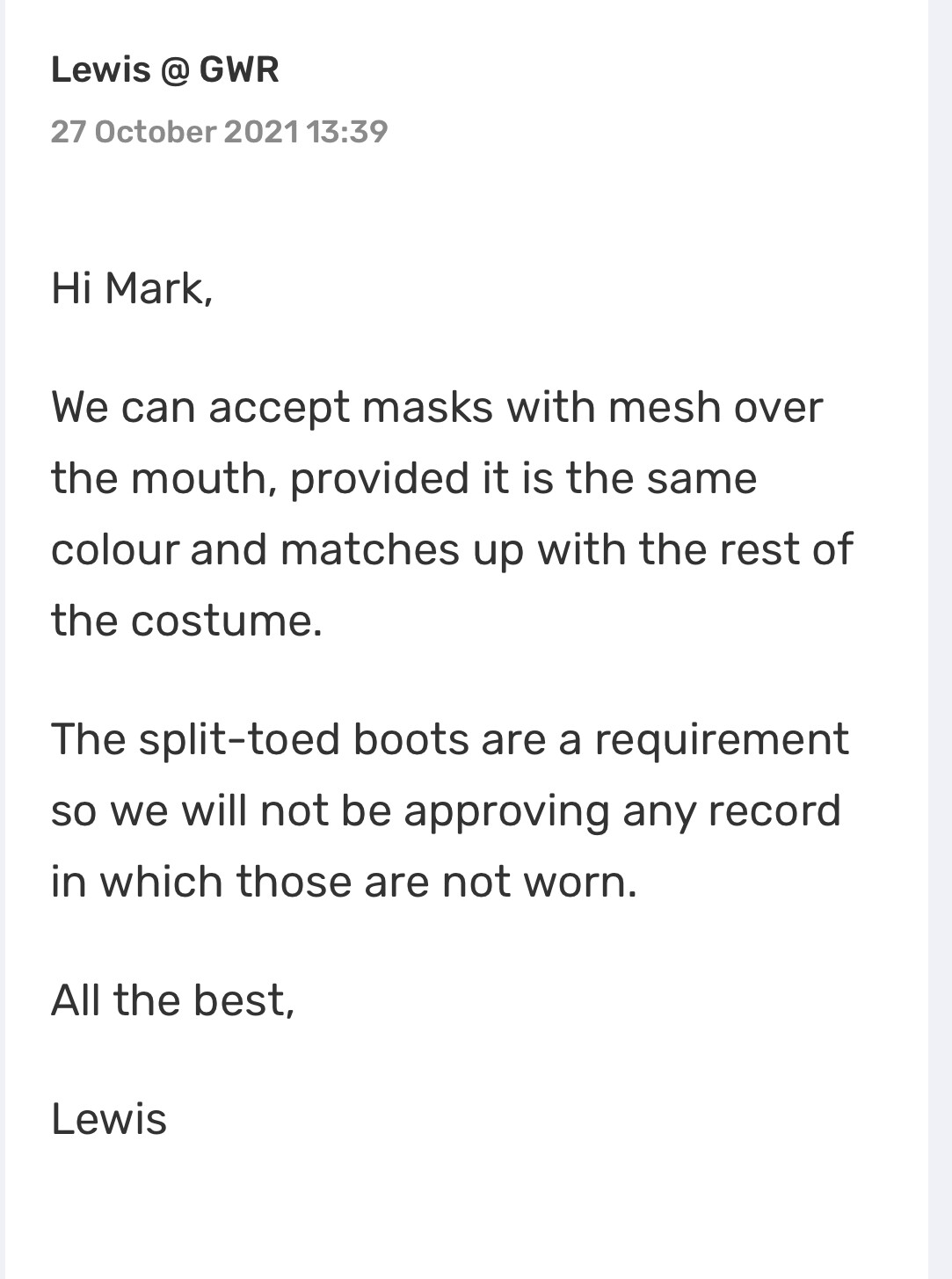This screenshot has width=952, height=1279.
Task: Click the All the best sign-off line
Action: point(173,1000)
